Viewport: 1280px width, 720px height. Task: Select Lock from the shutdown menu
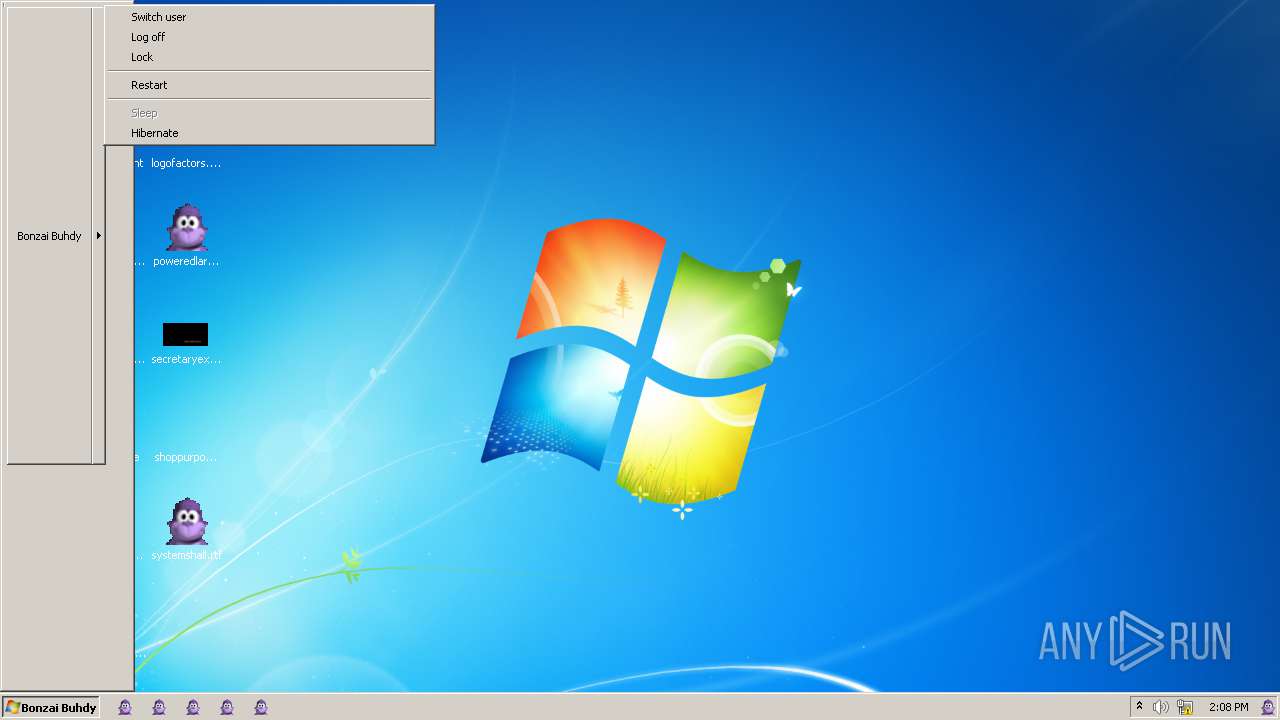click(270, 57)
